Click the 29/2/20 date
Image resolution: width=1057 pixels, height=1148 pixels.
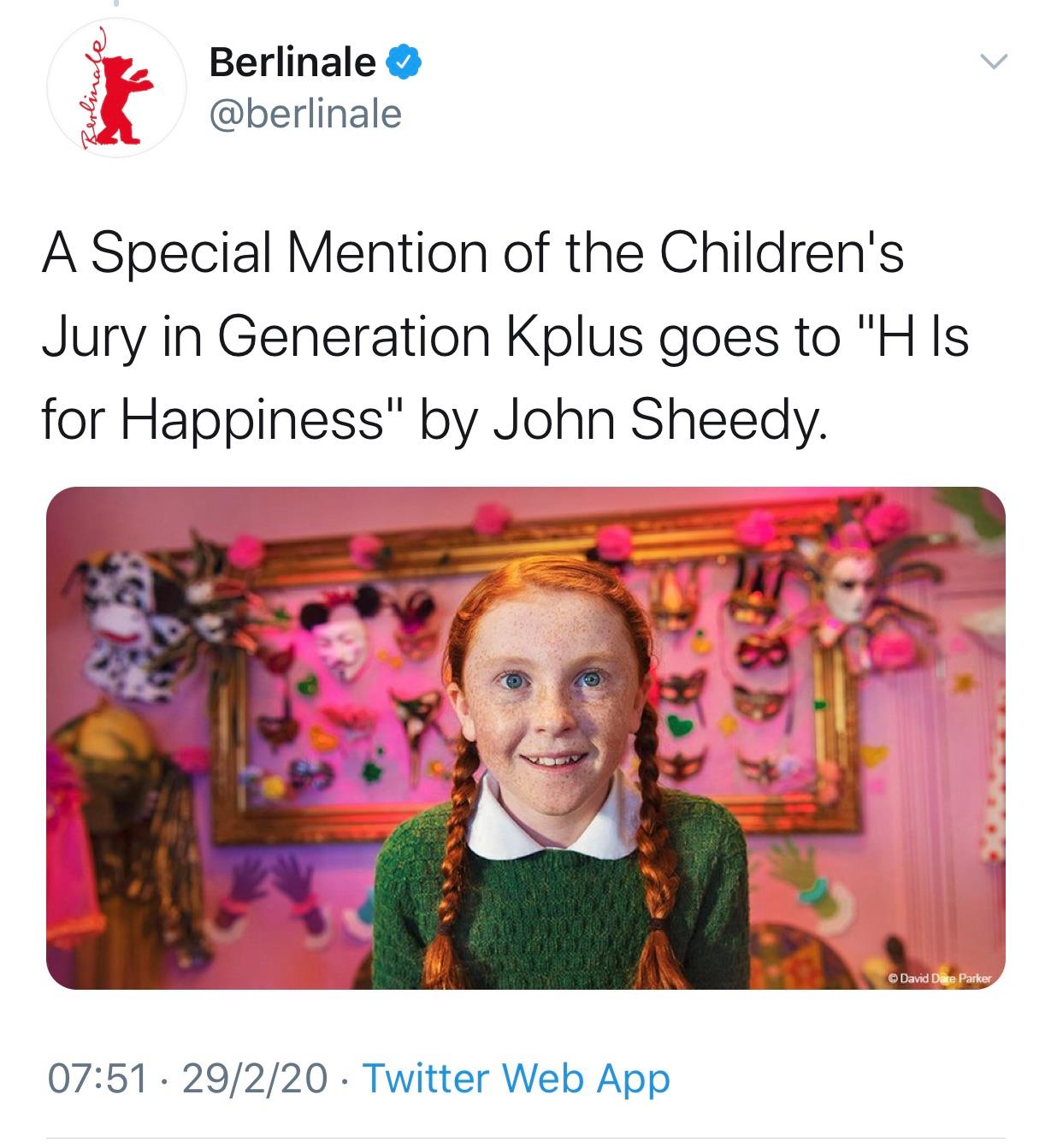(x=254, y=1078)
